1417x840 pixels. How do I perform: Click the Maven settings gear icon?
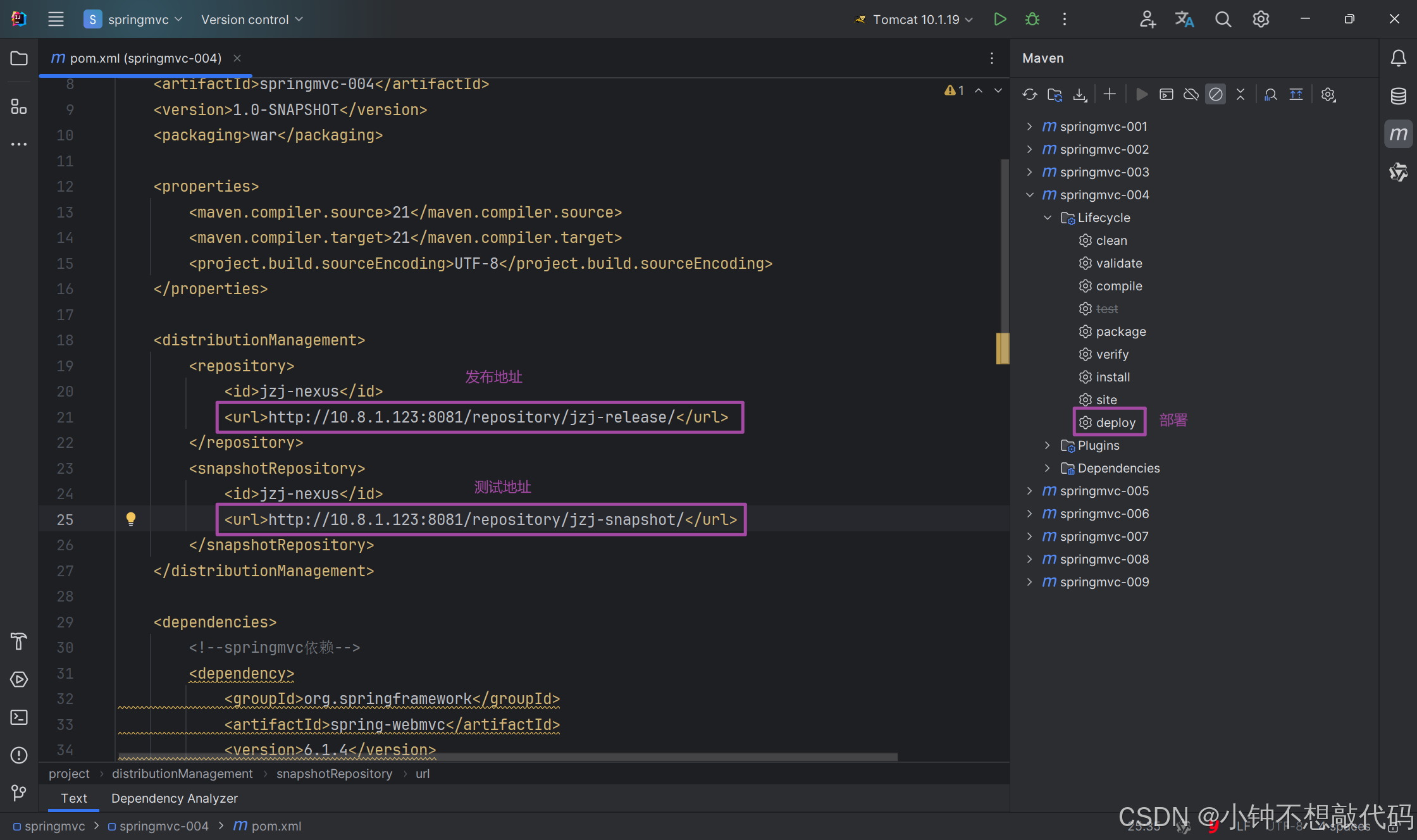coord(1328,94)
